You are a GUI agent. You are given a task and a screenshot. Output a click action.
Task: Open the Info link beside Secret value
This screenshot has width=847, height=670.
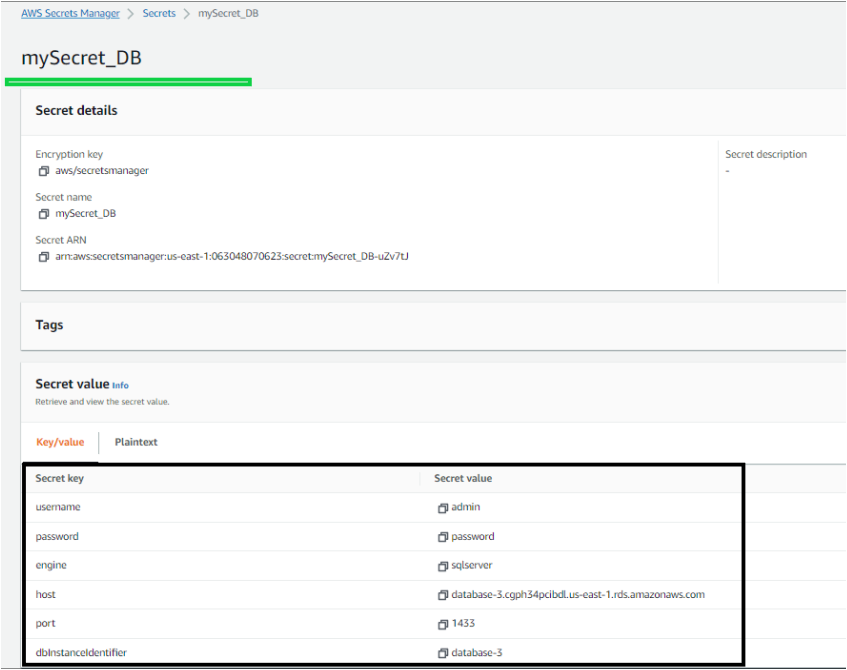pyautogui.click(x=120, y=385)
